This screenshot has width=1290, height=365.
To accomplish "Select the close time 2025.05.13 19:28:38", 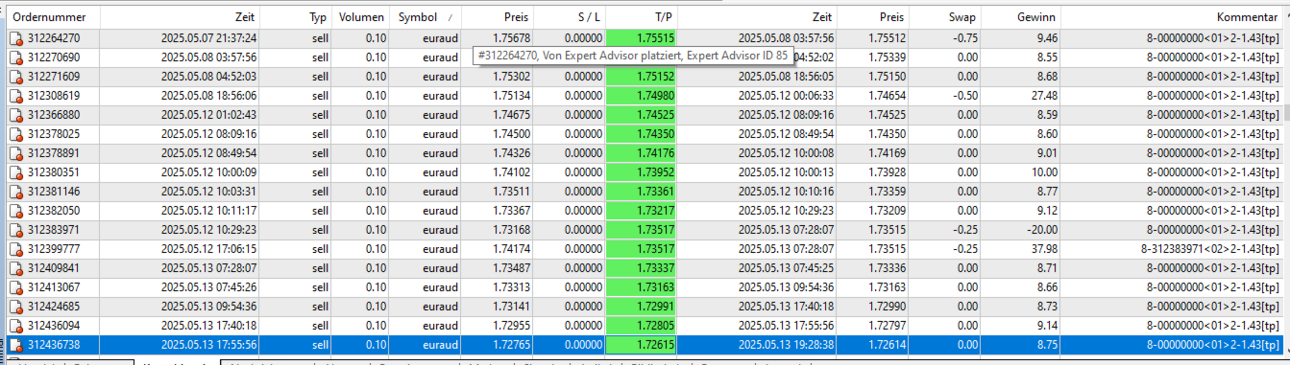I will pyautogui.click(x=786, y=345).
